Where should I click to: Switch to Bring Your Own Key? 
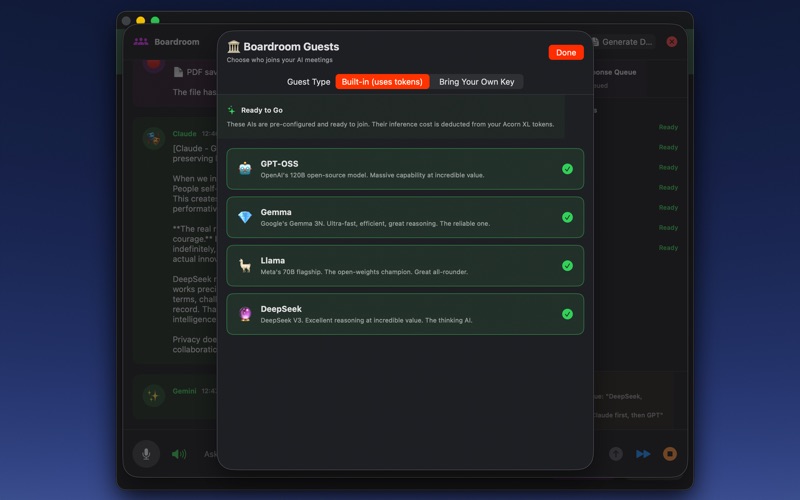pos(477,82)
